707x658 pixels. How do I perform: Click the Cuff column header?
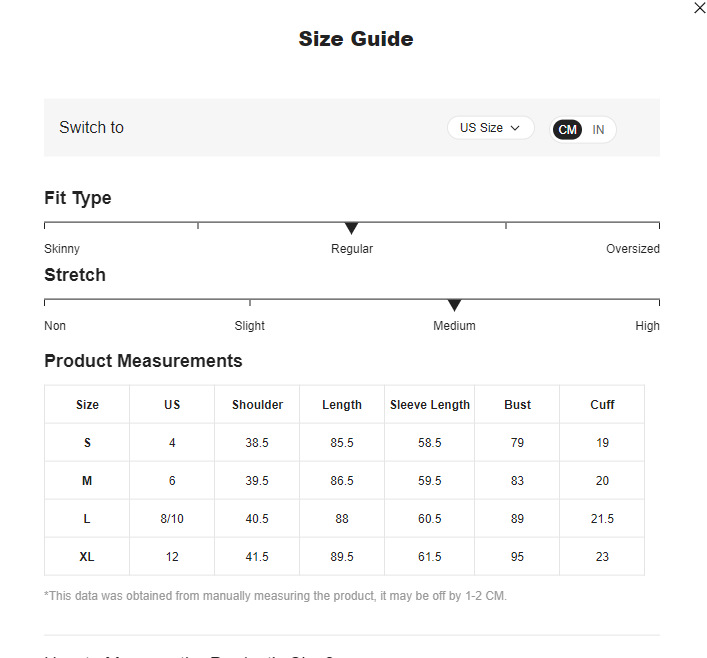pos(602,405)
